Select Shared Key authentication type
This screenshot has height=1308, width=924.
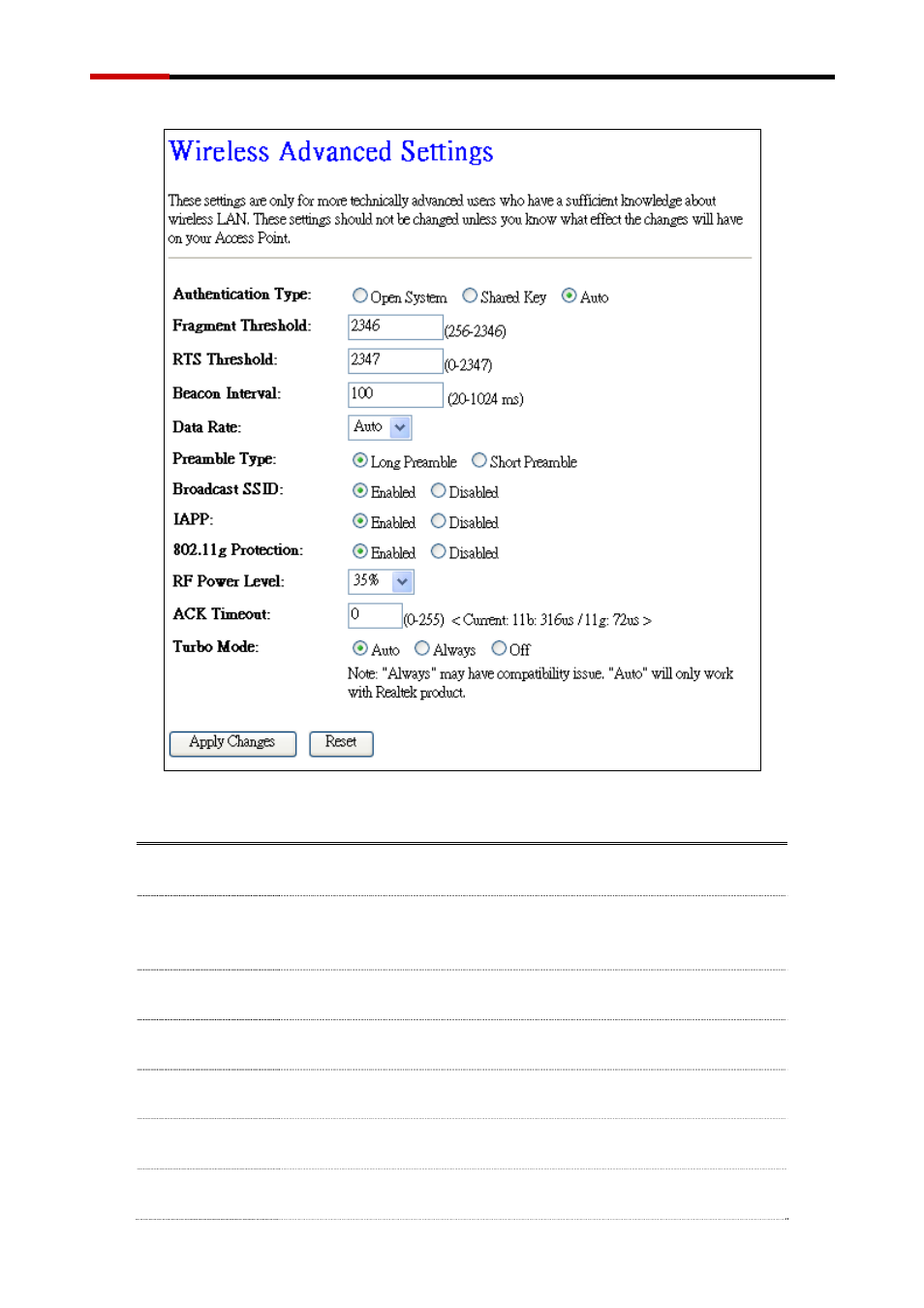470,296
